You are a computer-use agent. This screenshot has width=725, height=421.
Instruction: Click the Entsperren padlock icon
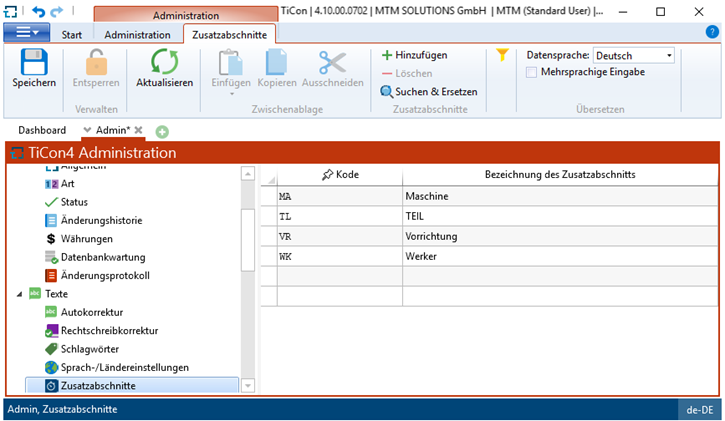pos(96,61)
